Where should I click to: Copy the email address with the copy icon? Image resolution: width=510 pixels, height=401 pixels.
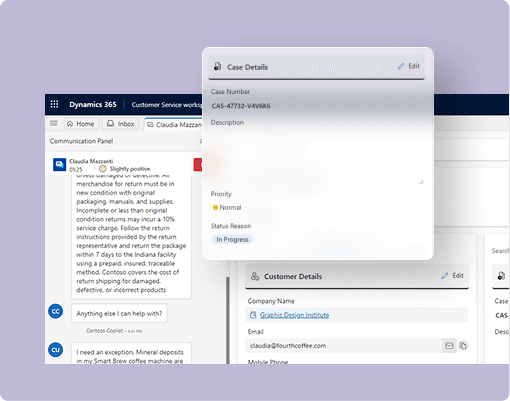(463, 346)
